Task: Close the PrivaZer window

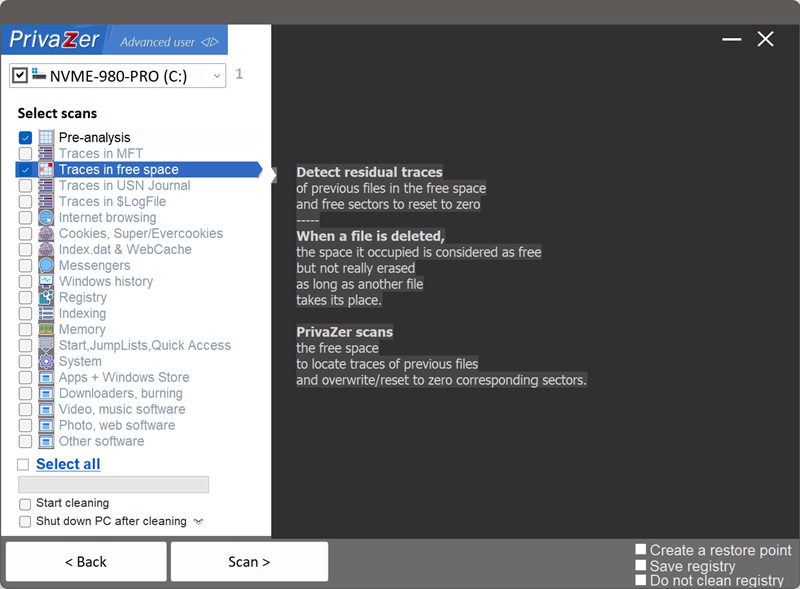Action: [x=765, y=39]
